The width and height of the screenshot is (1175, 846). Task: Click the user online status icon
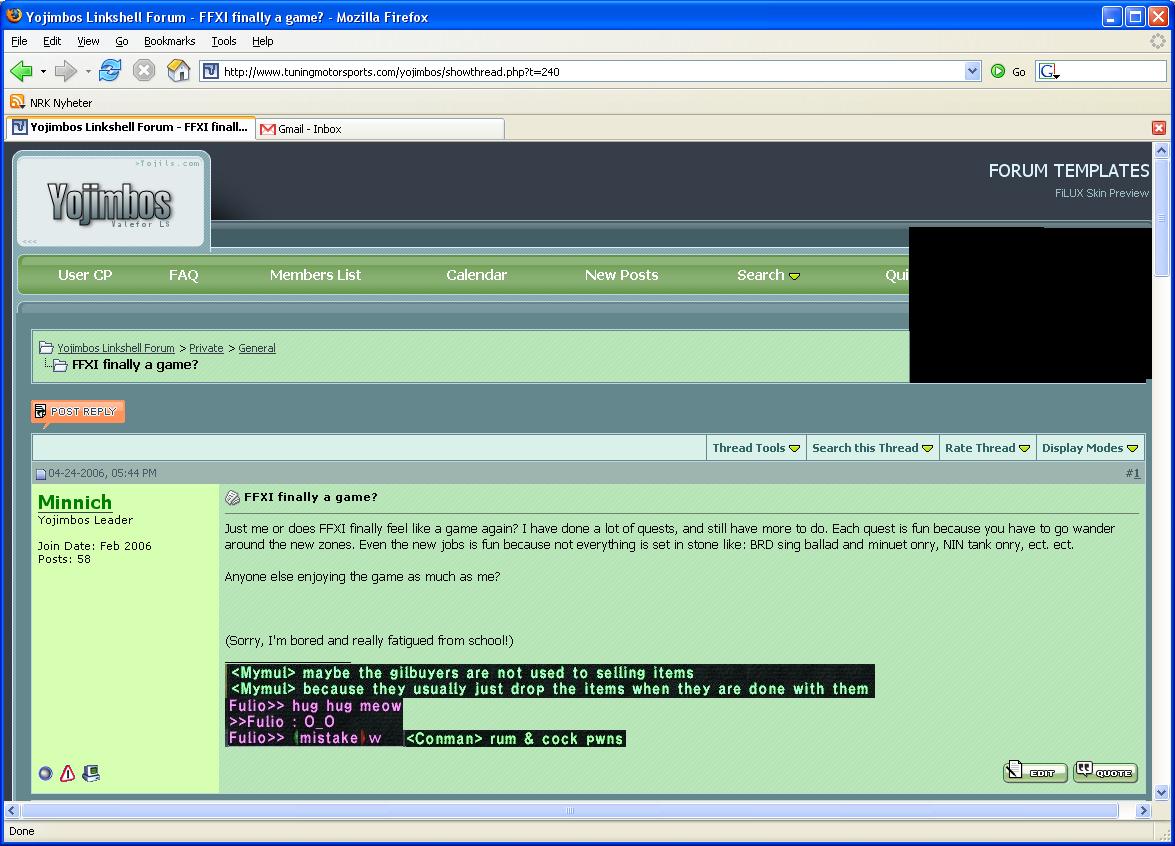point(45,773)
